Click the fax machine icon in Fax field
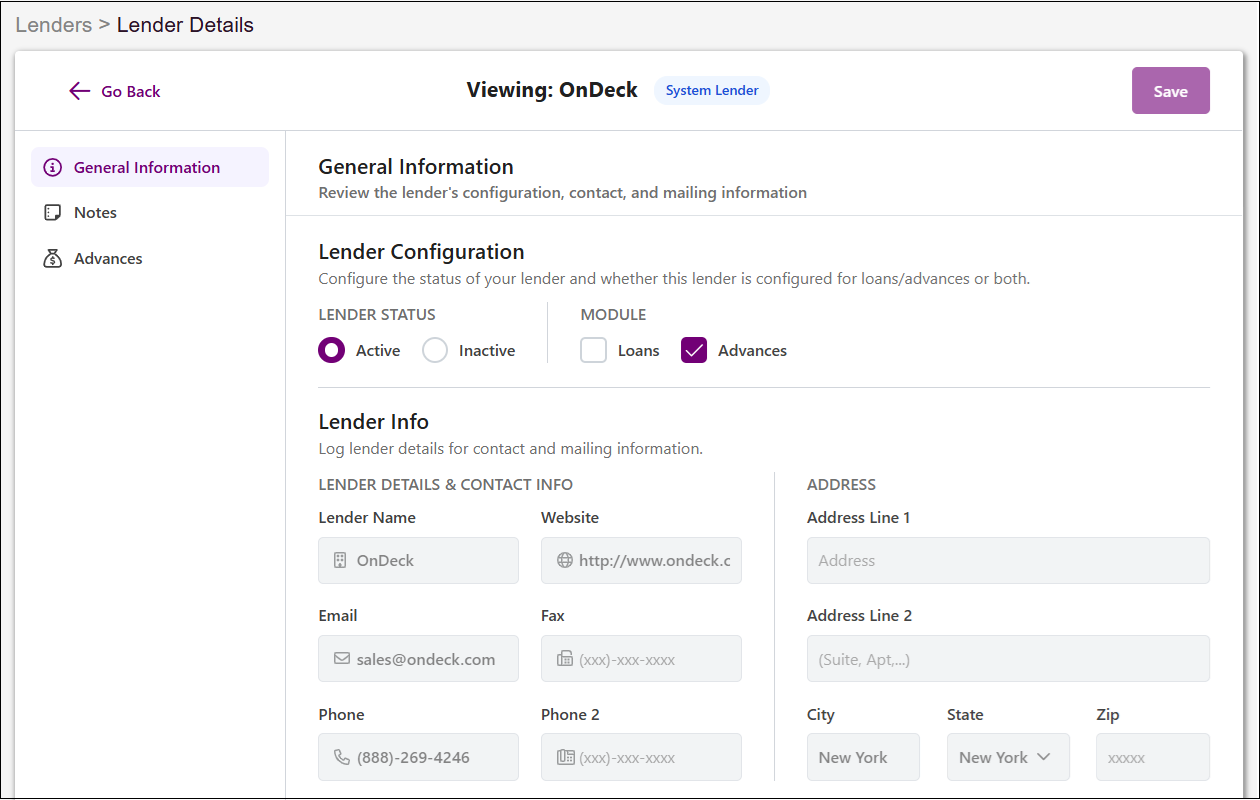Screen dimensions: 1260x800 point(565,659)
